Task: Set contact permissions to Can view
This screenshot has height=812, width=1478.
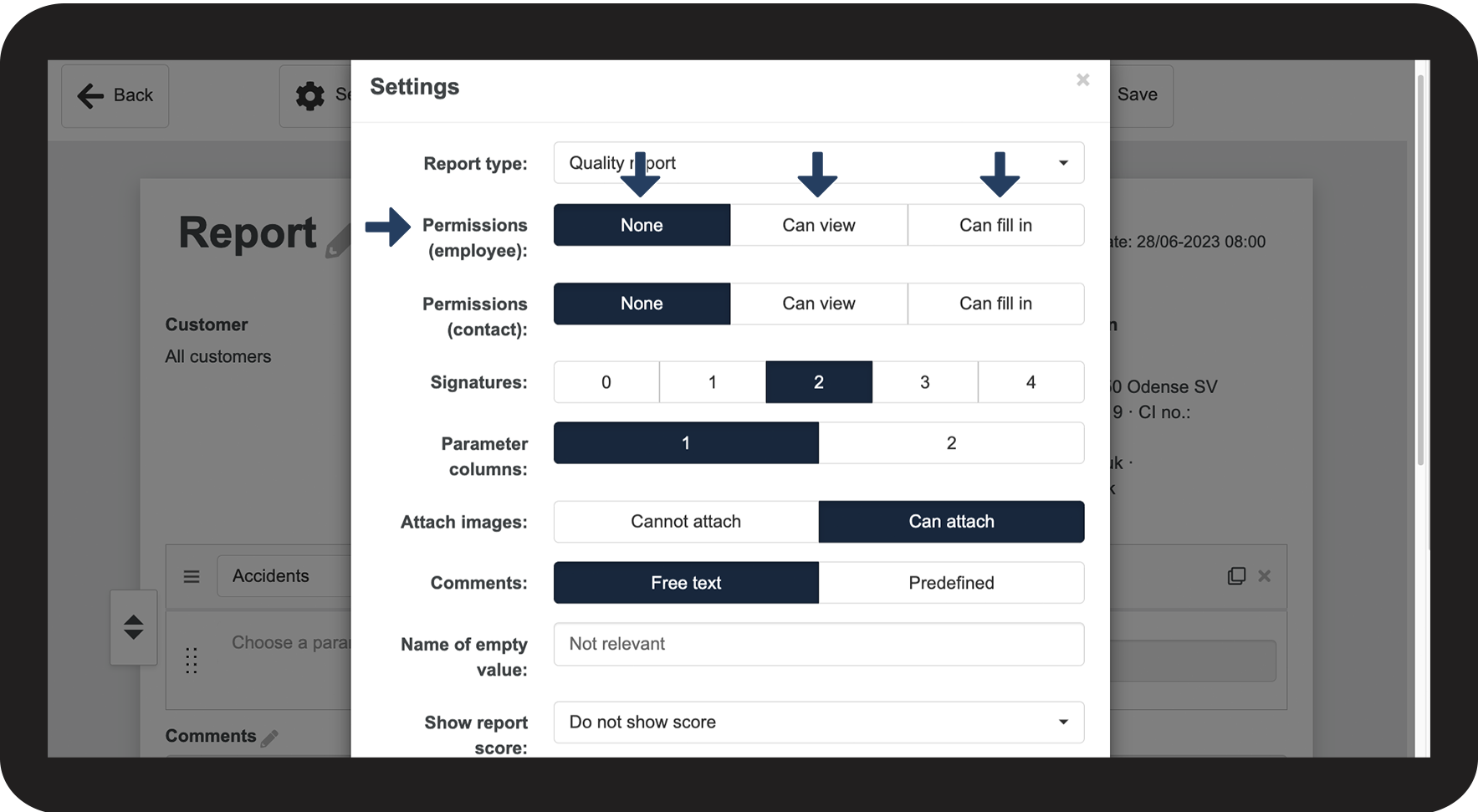Action: [819, 304]
